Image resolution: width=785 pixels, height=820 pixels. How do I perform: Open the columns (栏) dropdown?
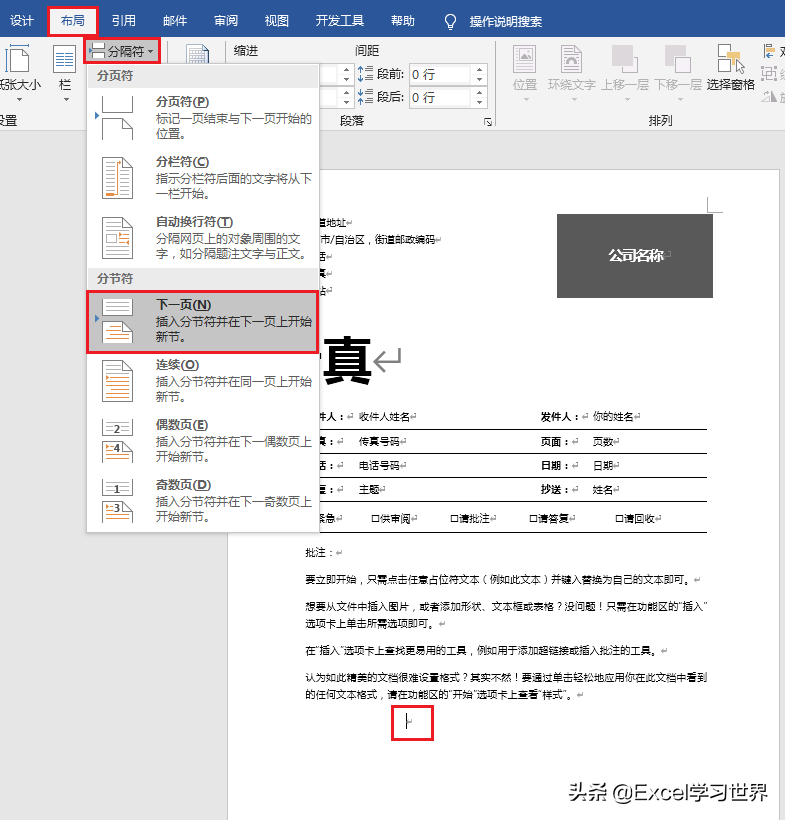pyautogui.click(x=65, y=73)
